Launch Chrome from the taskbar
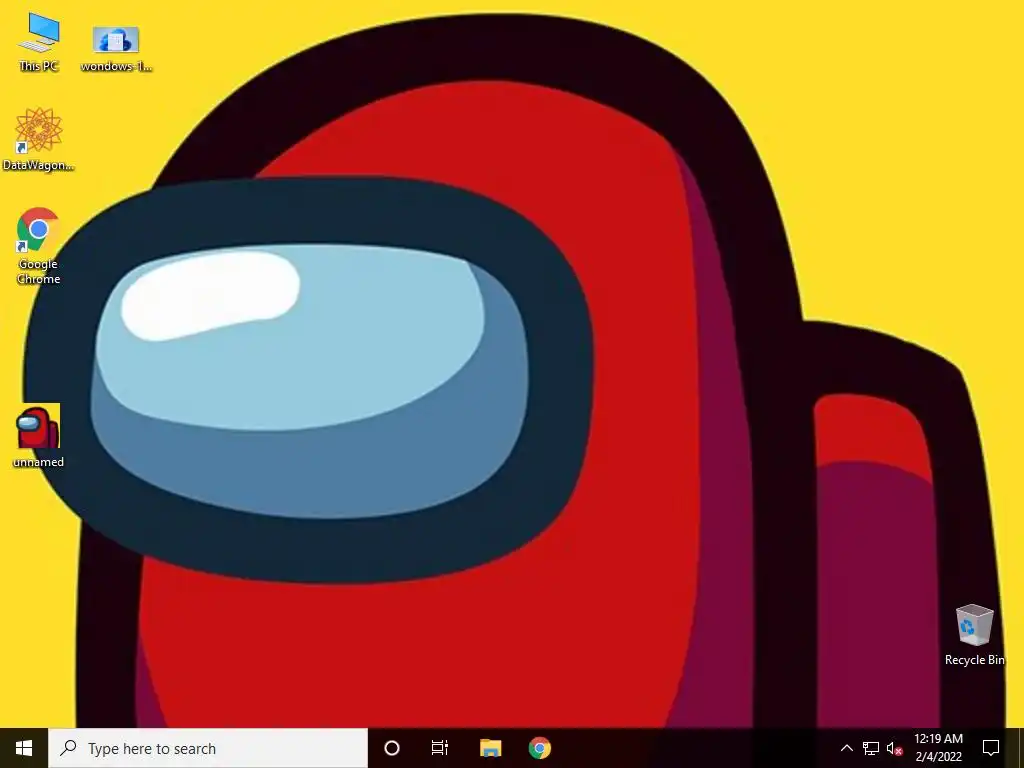Image resolution: width=1024 pixels, height=768 pixels. click(x=539, y=748)
